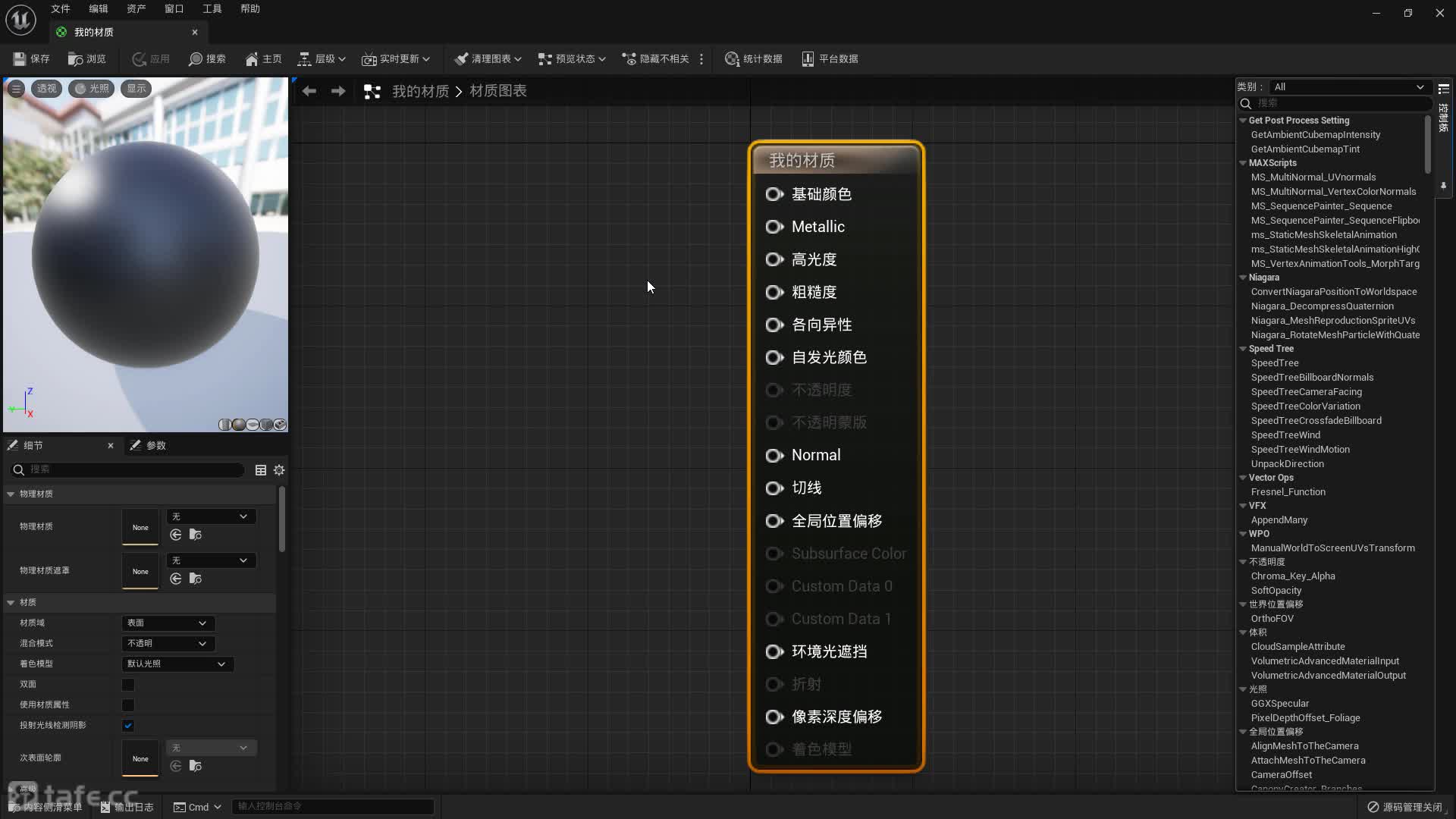The width and height of the screenshot is (1456, 819).
Task: Click the 浏览 (Browse) button
Action: coord(89,58)
